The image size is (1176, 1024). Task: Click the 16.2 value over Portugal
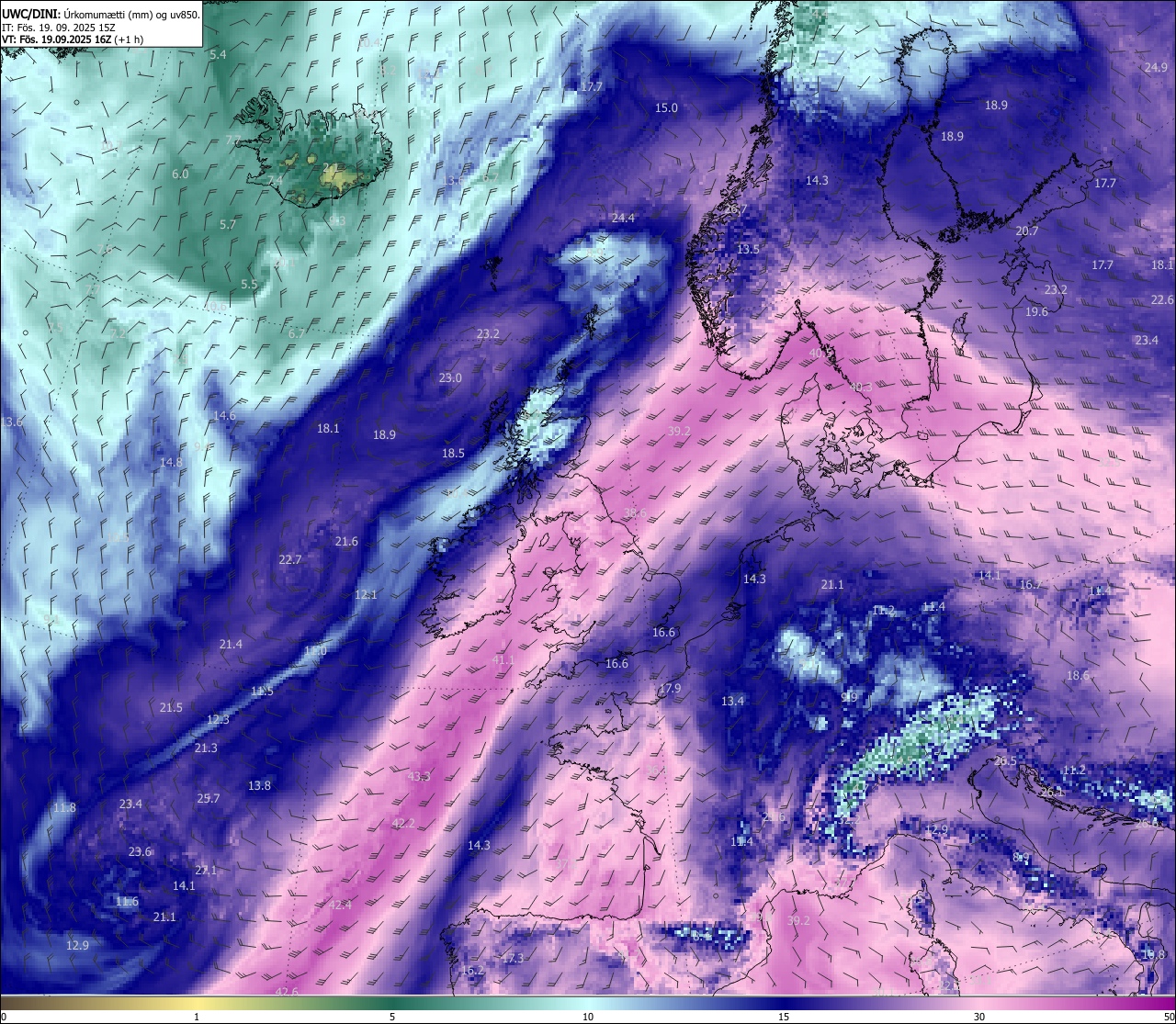click(x=472, y=971)
